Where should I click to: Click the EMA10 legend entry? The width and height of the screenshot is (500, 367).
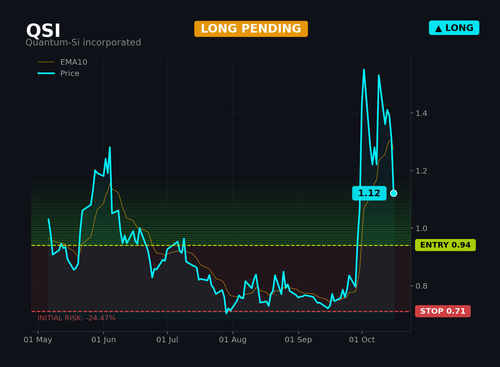pyautogui.click(x=63, y=62)
